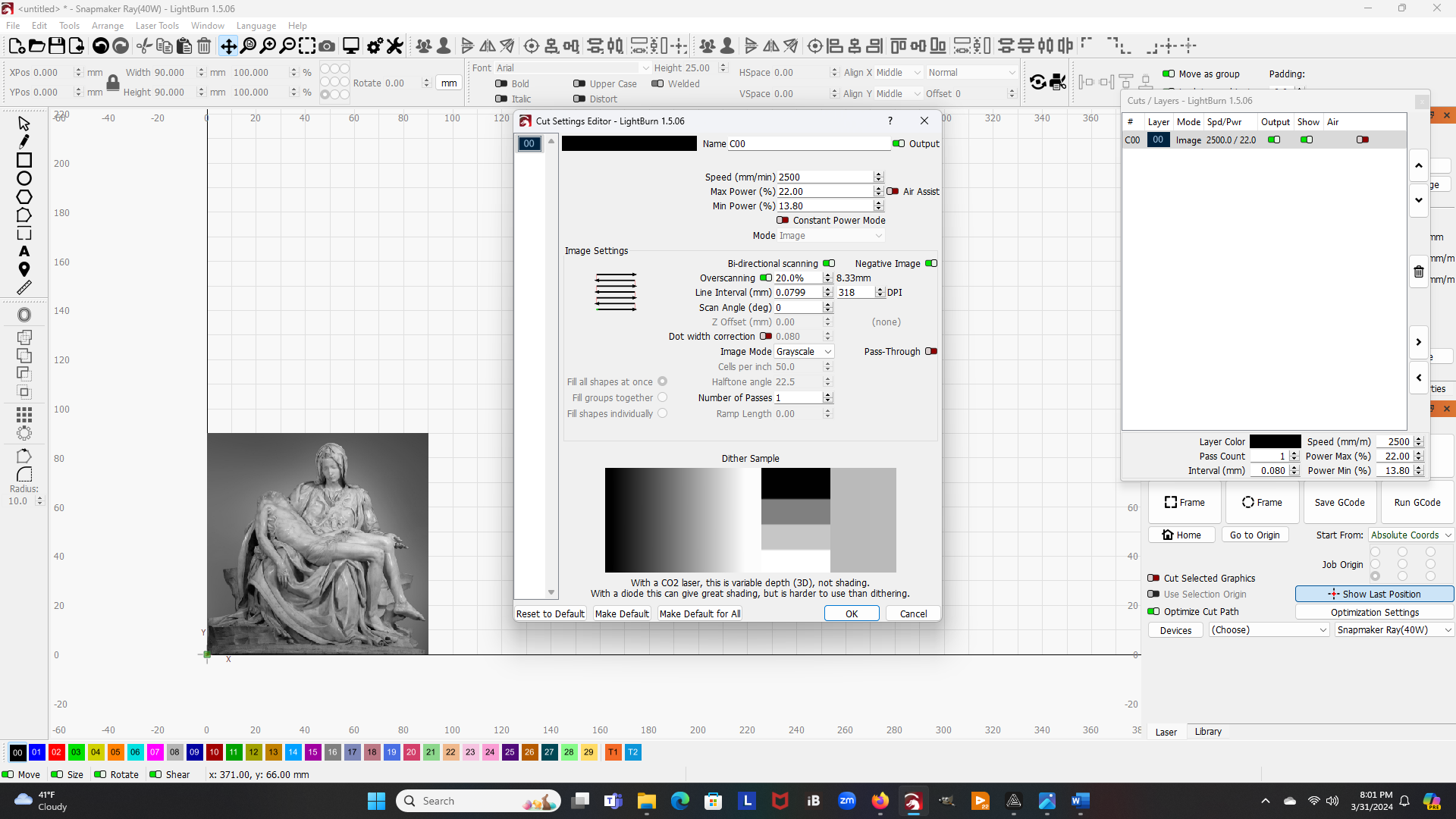Pick the red 02 palette color swatch

tap(56, 752)
